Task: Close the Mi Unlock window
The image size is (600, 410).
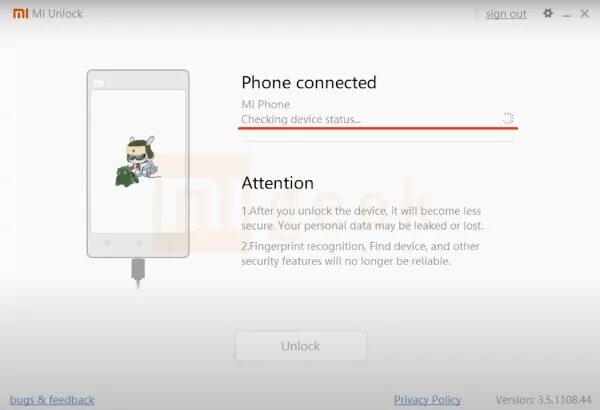Action: 584,14
